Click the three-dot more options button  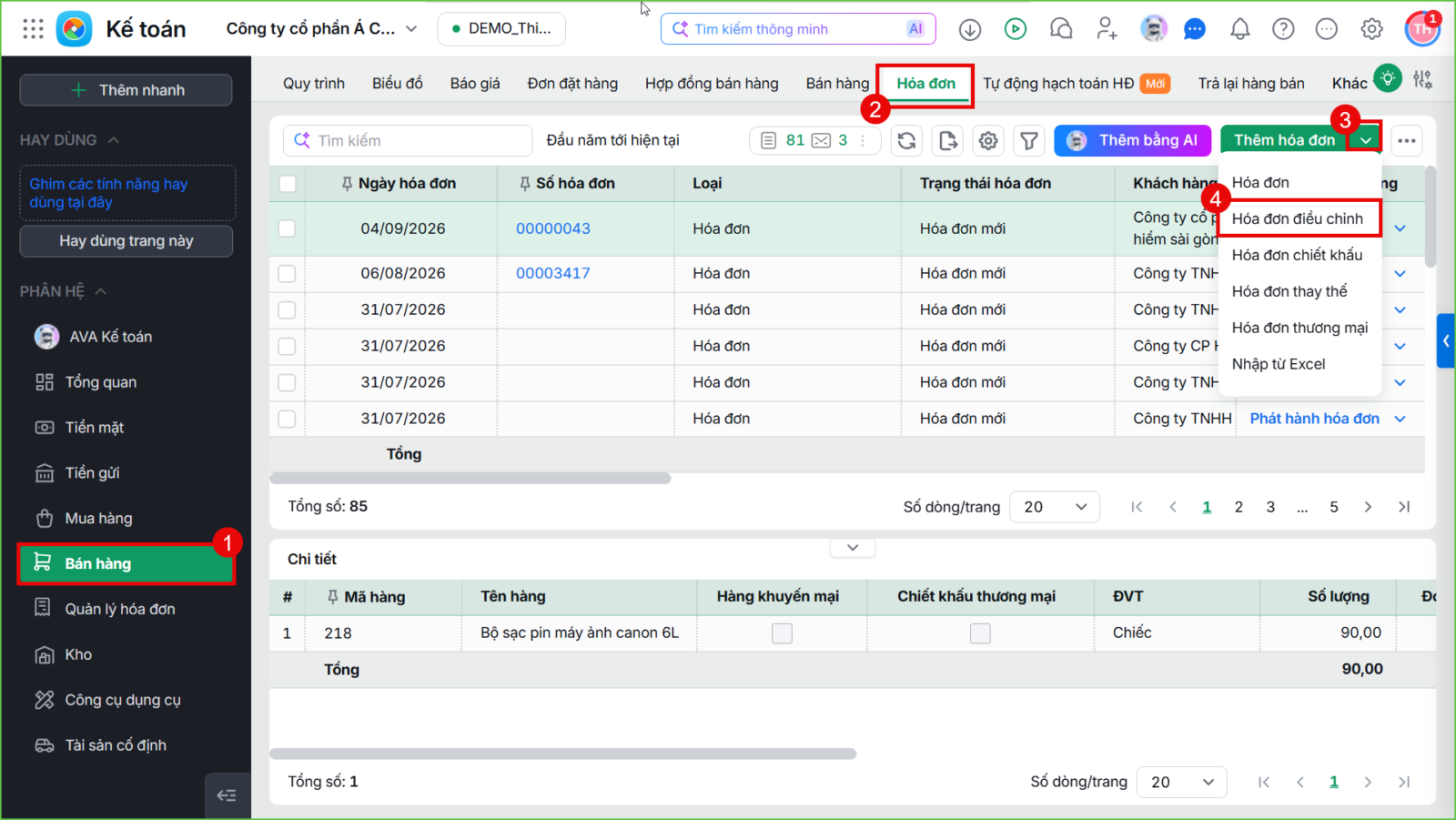[x=1407, y=141]
